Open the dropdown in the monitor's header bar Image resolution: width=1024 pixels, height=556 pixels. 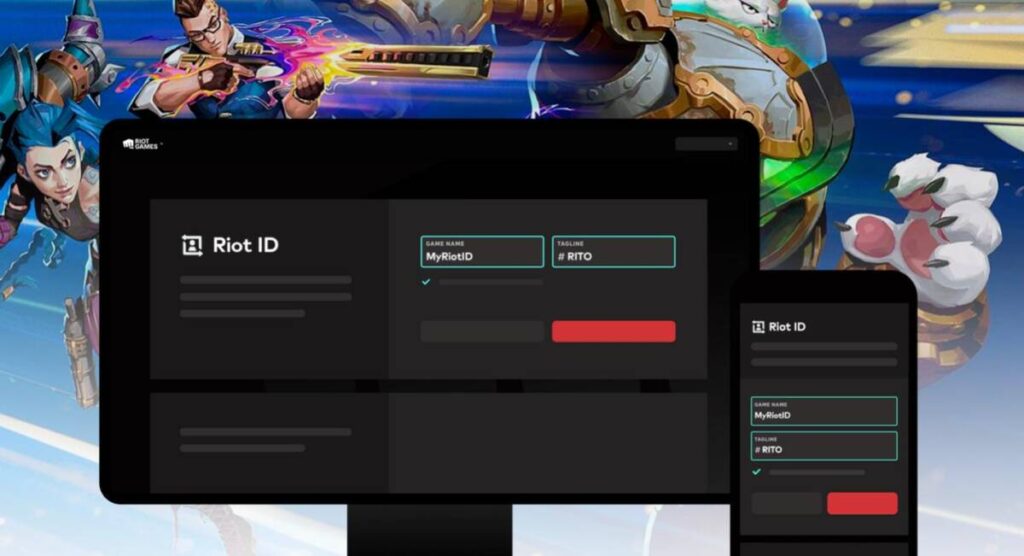[705, 144]
